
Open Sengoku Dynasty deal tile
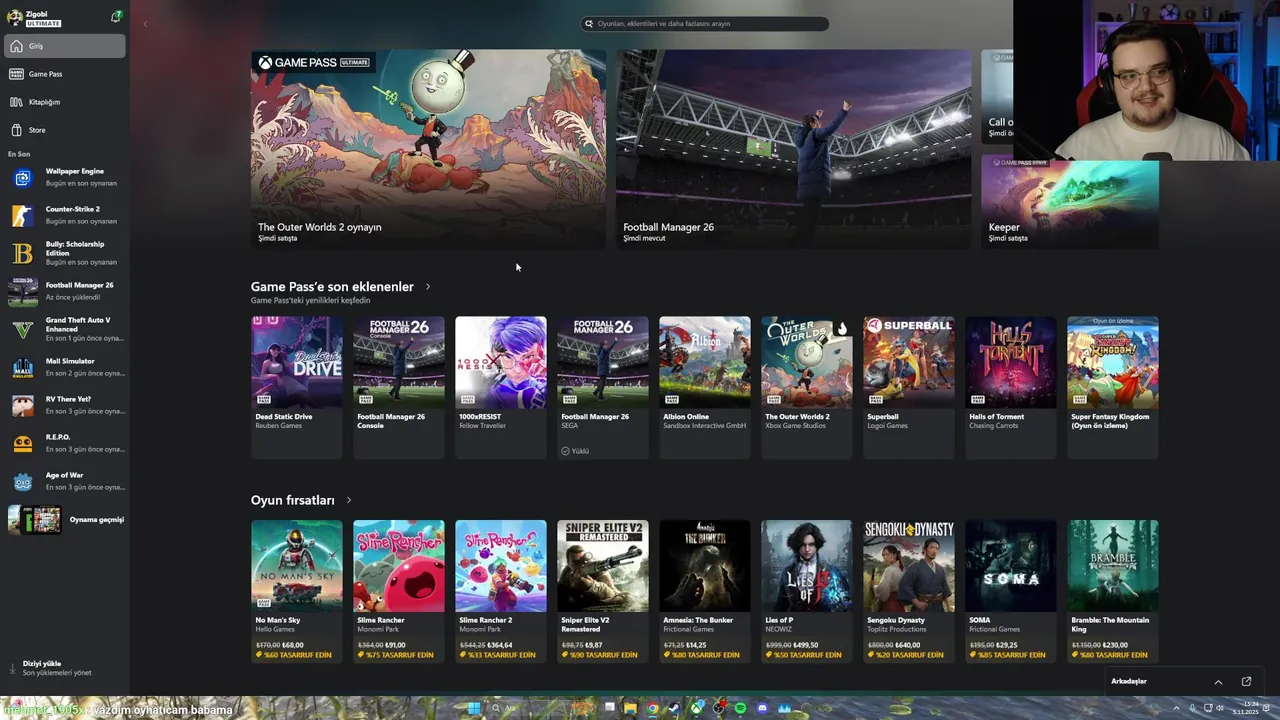[x=909, y=591]
